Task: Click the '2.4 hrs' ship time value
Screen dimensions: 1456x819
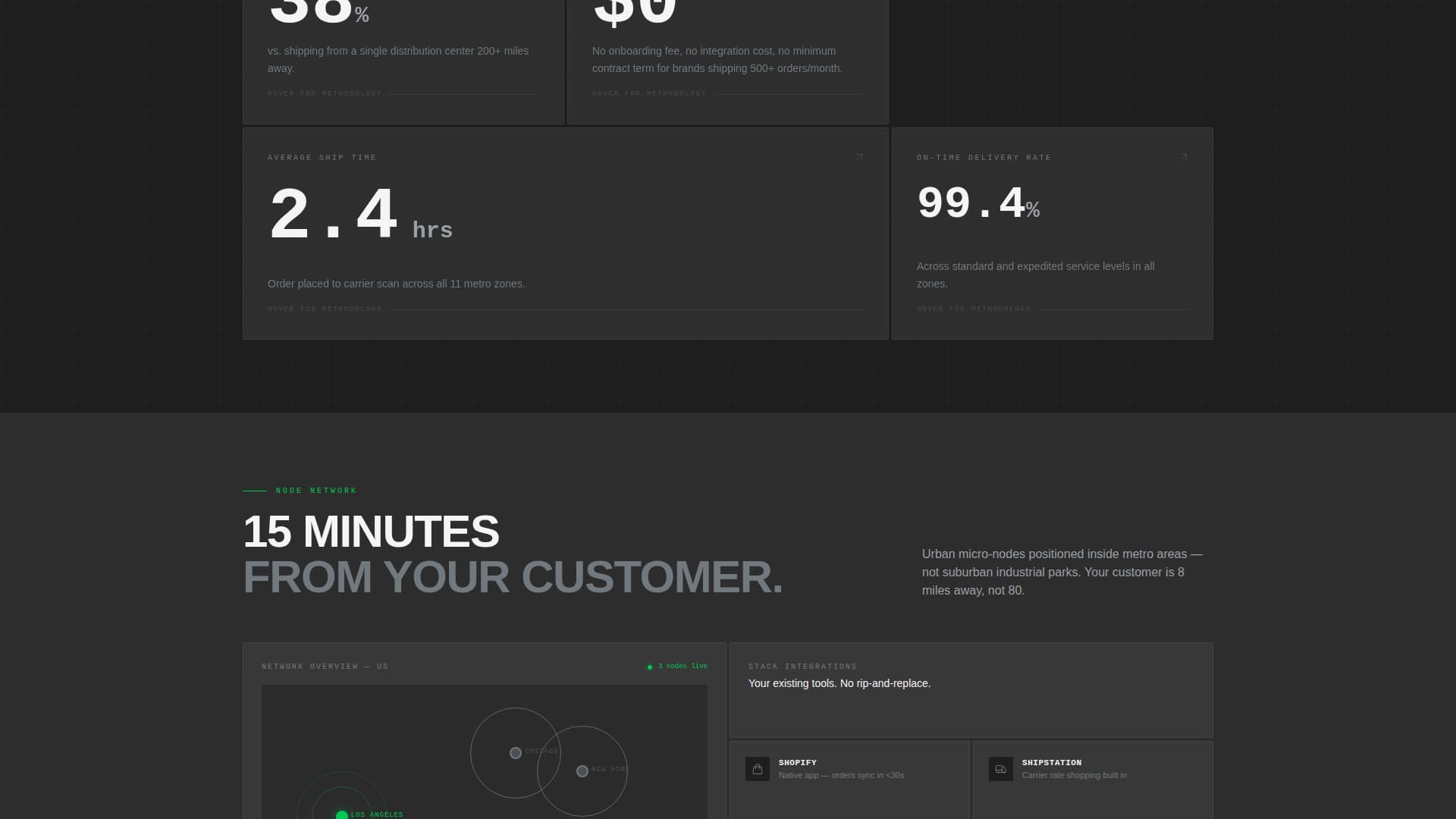Action: pos(361,215)
